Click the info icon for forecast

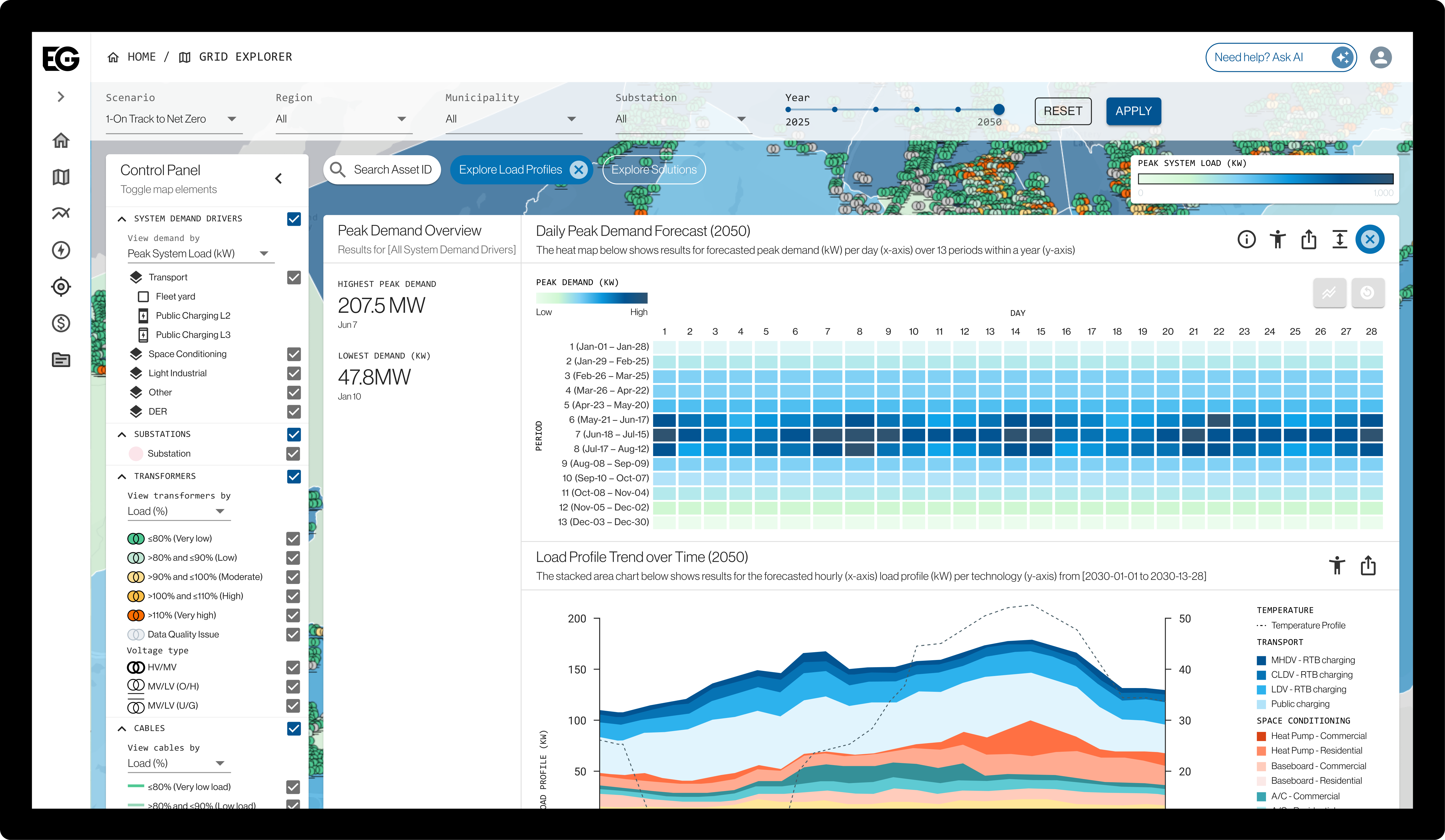coord(1246,239)
